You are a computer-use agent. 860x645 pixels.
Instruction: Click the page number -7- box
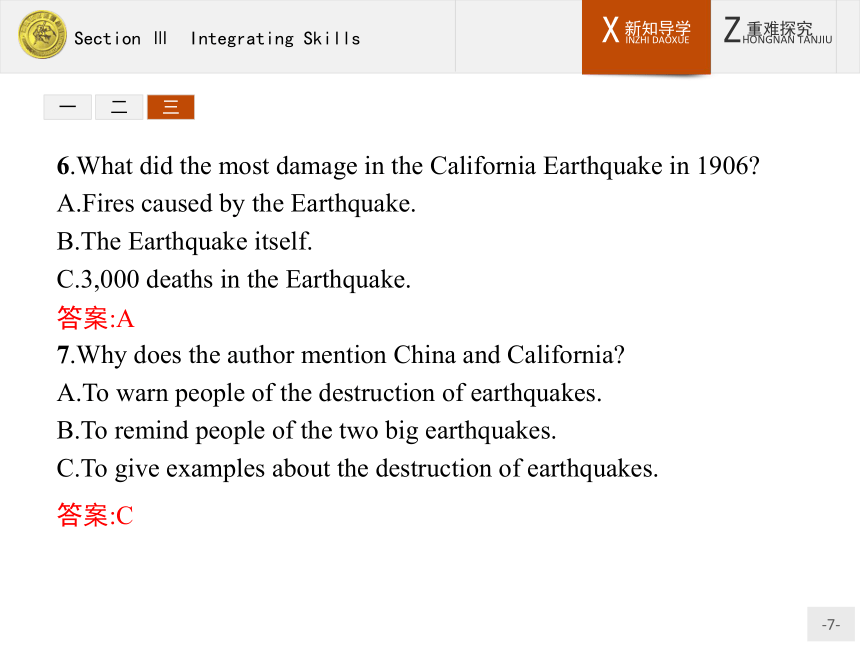[x=830, y=624]
